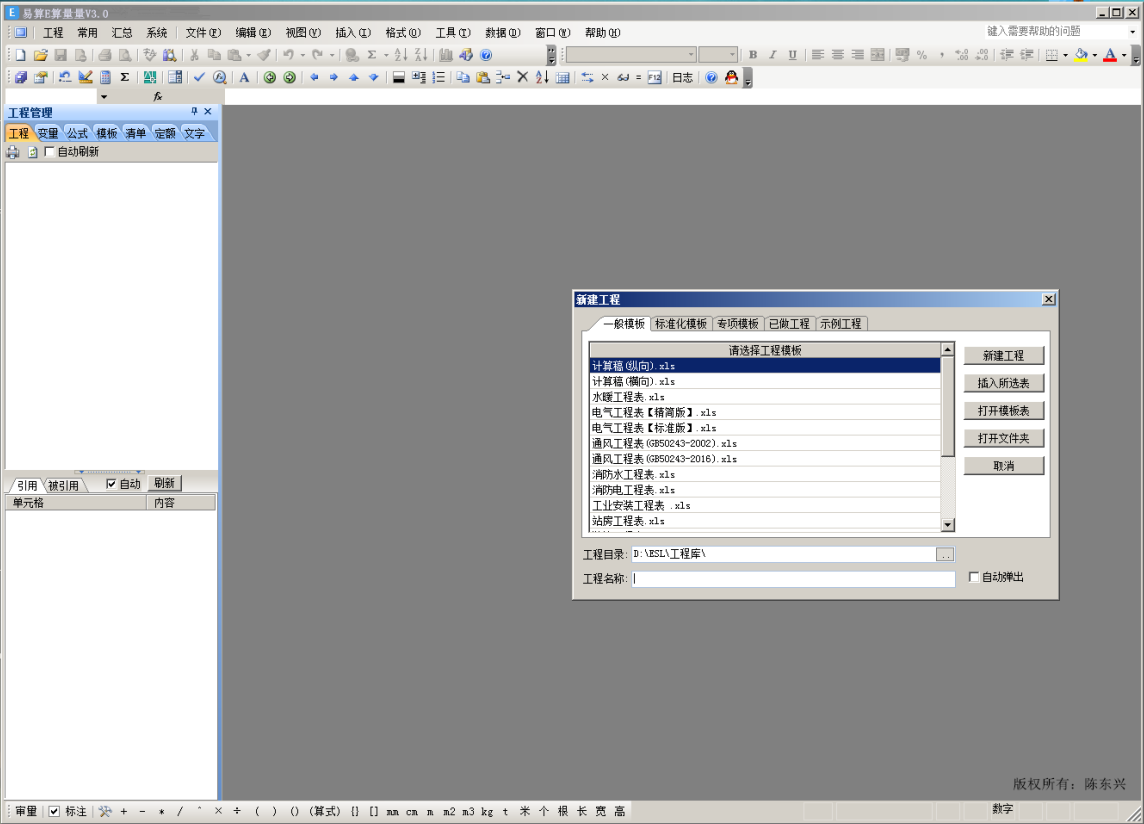Click the blue up arrow move icon
1144x824 pixels.
[x=354, y=77]
